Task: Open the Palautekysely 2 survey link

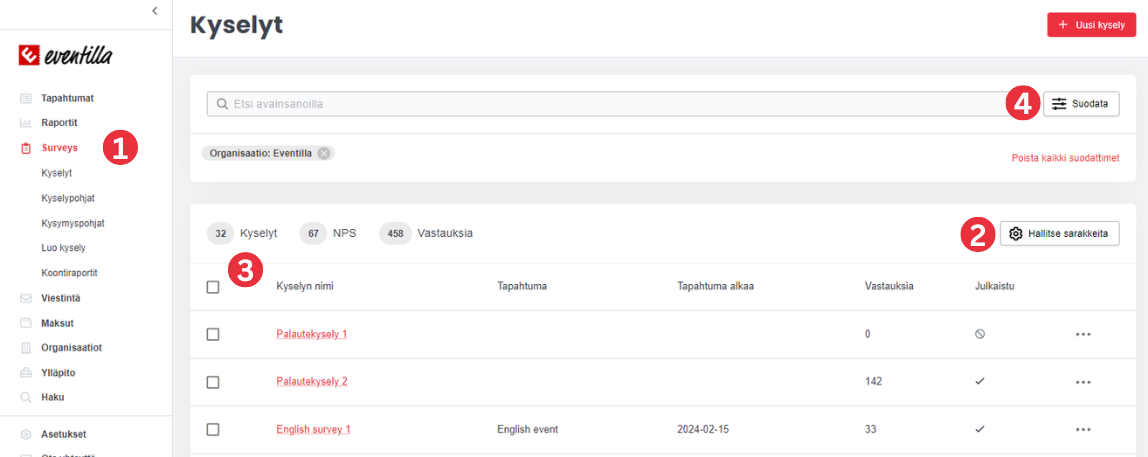Action: [x=312, y=382]
